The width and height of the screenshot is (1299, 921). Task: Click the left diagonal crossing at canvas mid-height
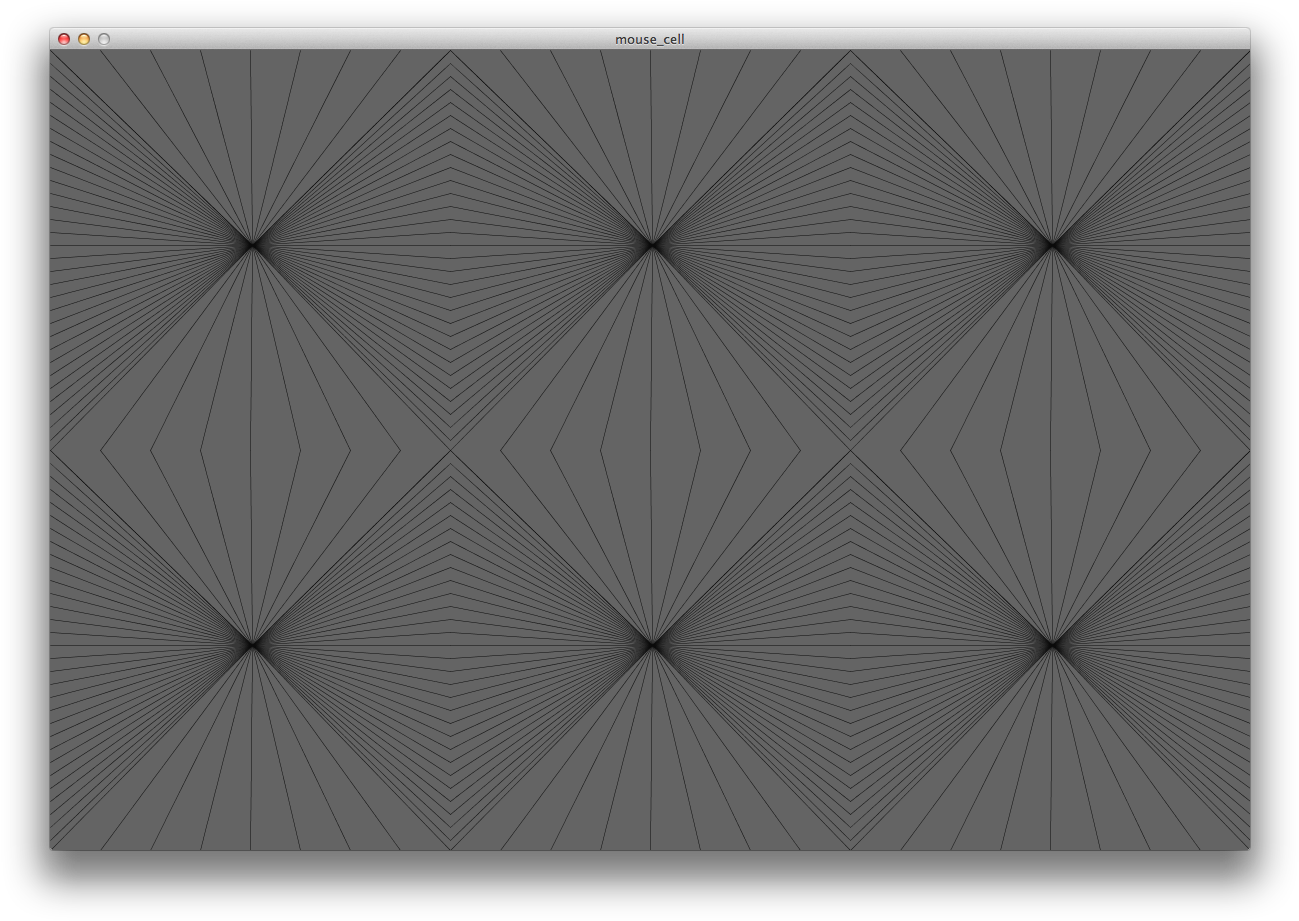[450, 450]
